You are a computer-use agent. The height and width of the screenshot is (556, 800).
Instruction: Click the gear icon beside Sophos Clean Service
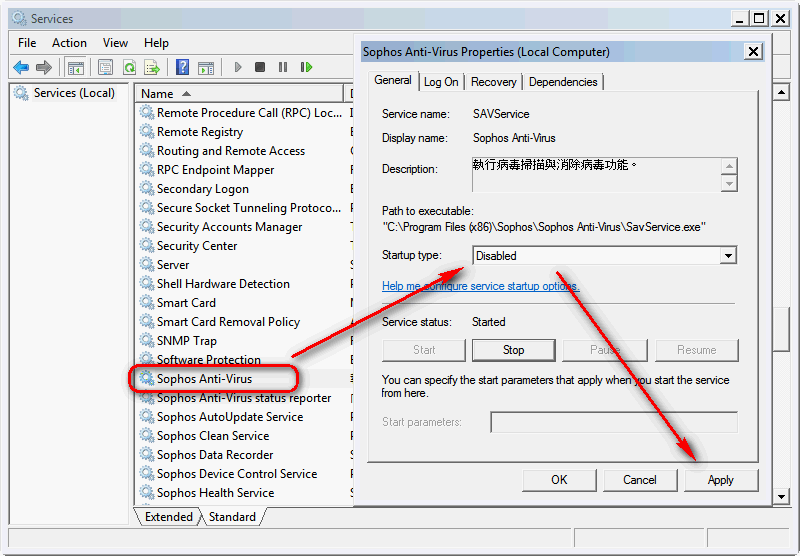coord(147,435)
